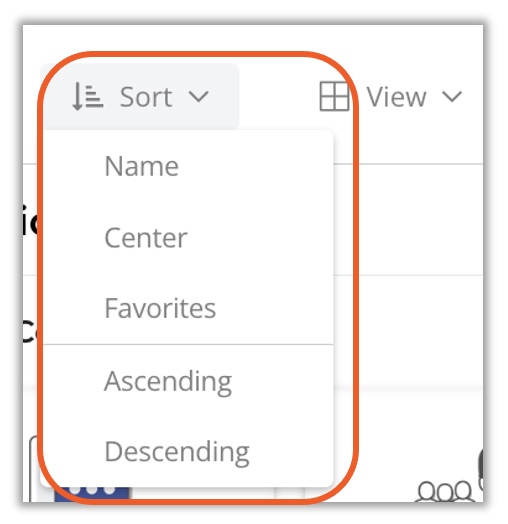Click the cut-off bold letter C on the left
The width and height of the screenshot is (508, 524).
coord(30,332)
